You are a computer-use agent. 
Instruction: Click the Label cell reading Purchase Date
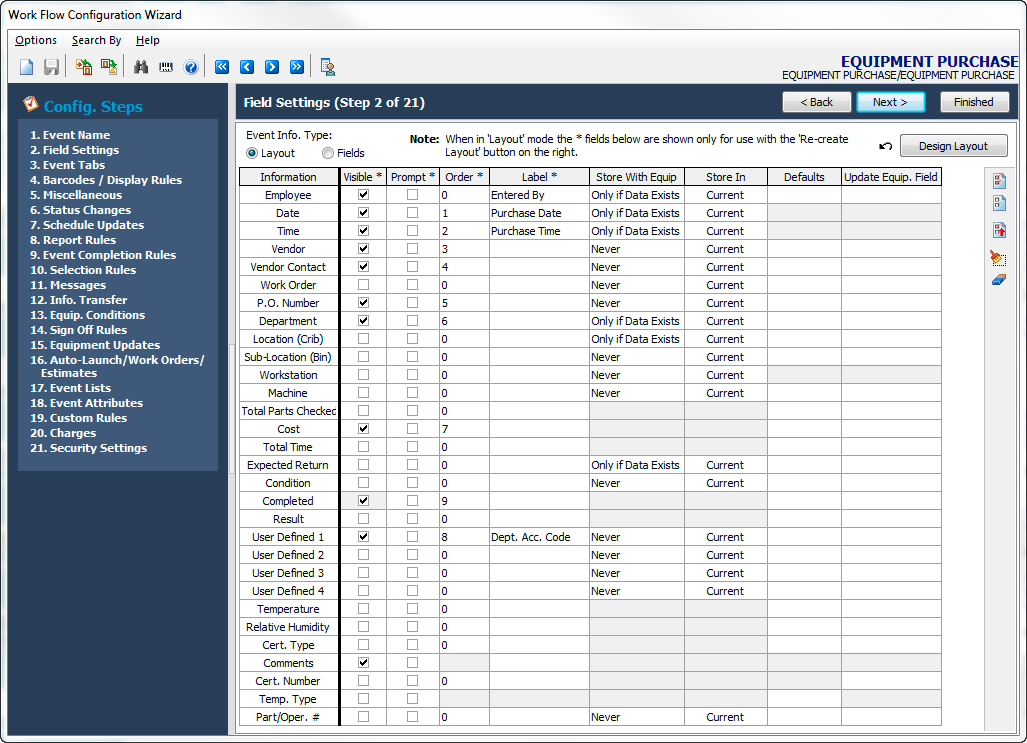[x=539, y=213]
